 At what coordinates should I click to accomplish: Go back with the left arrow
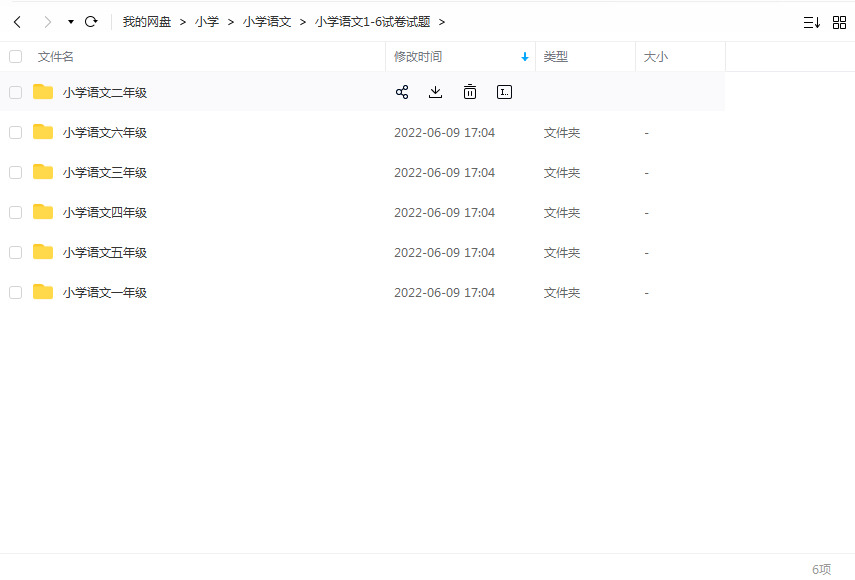[x=17, y=22]
